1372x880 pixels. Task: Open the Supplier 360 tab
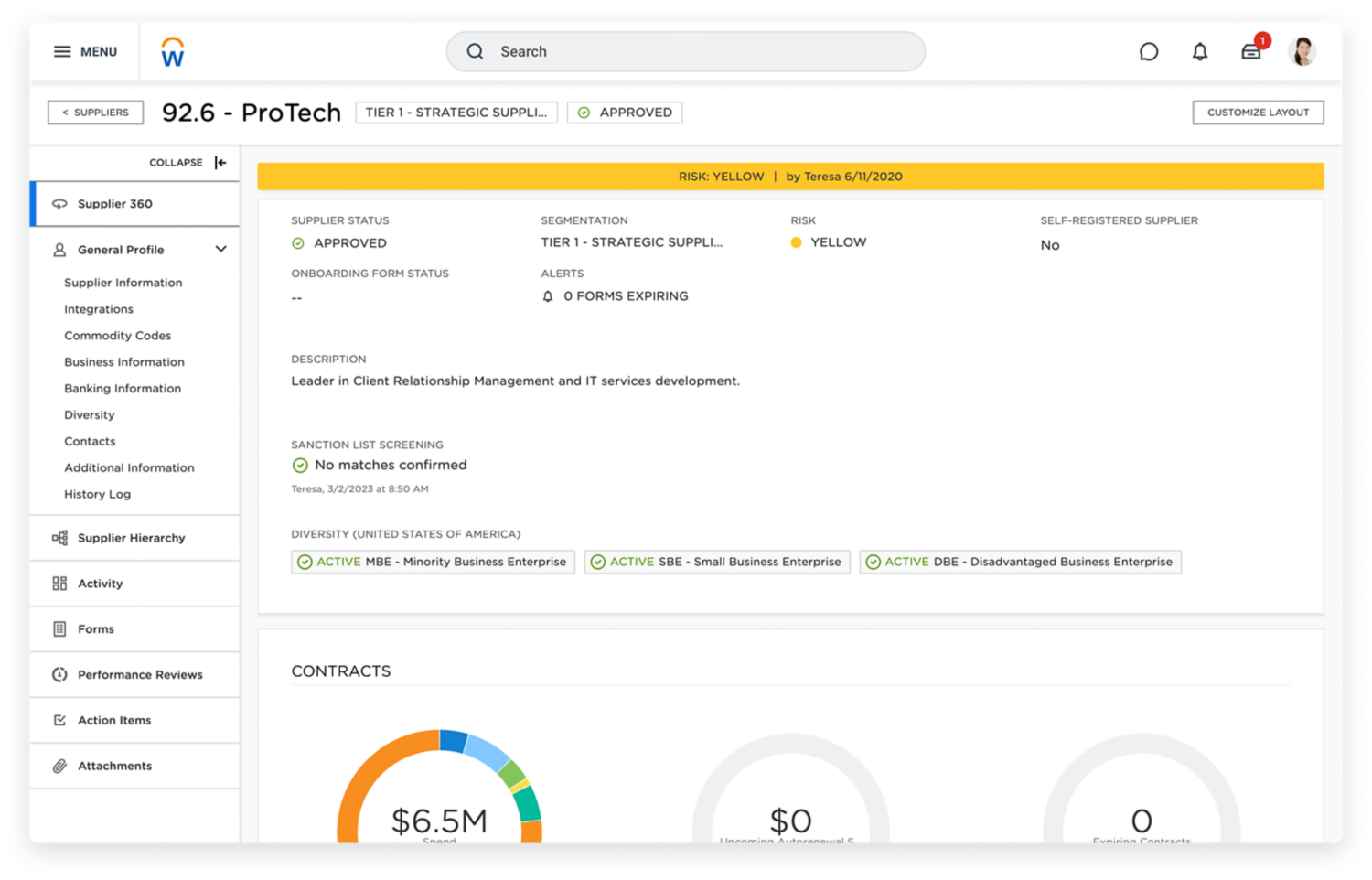115,204
